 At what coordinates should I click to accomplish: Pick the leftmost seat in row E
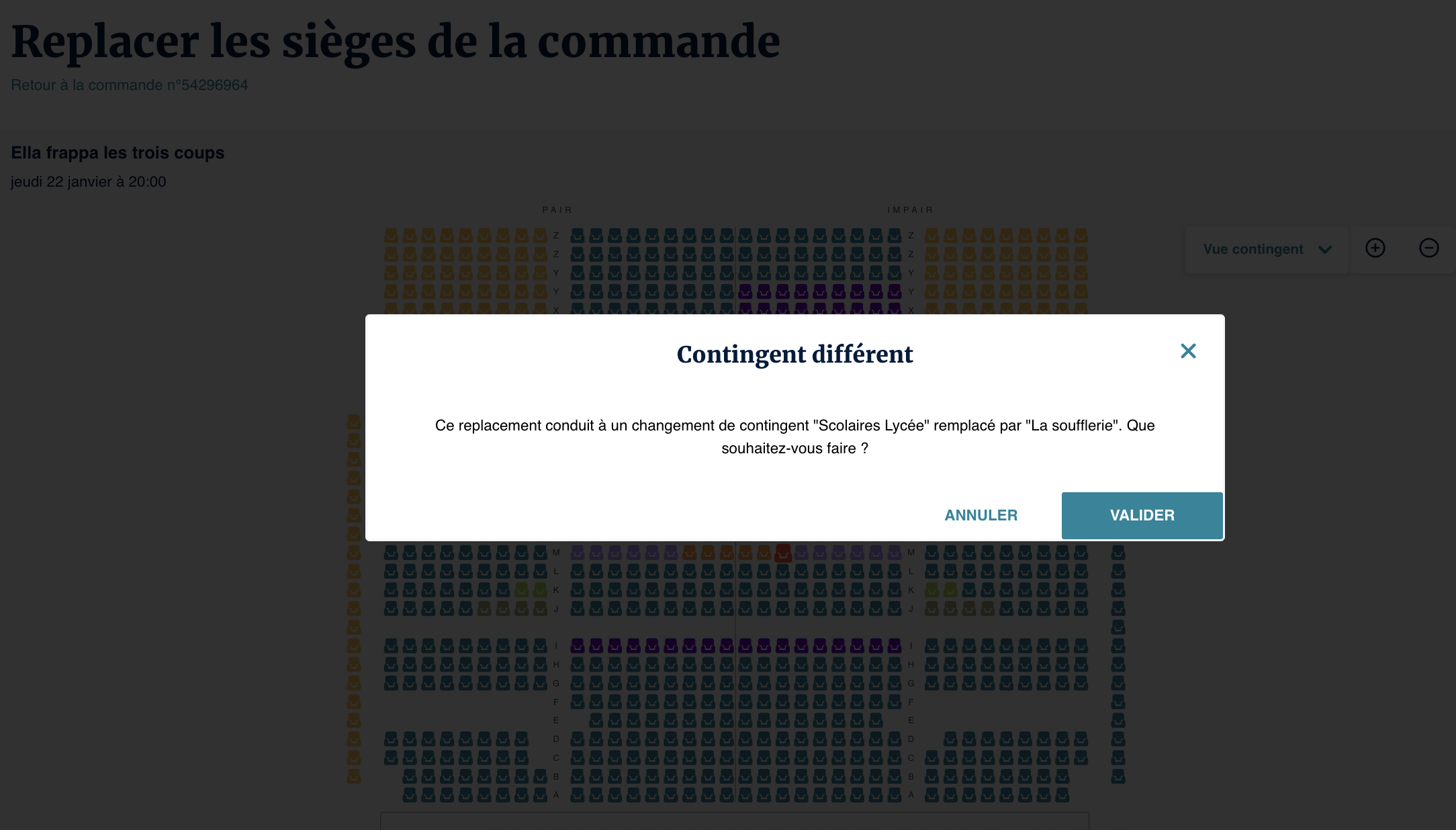596,721
